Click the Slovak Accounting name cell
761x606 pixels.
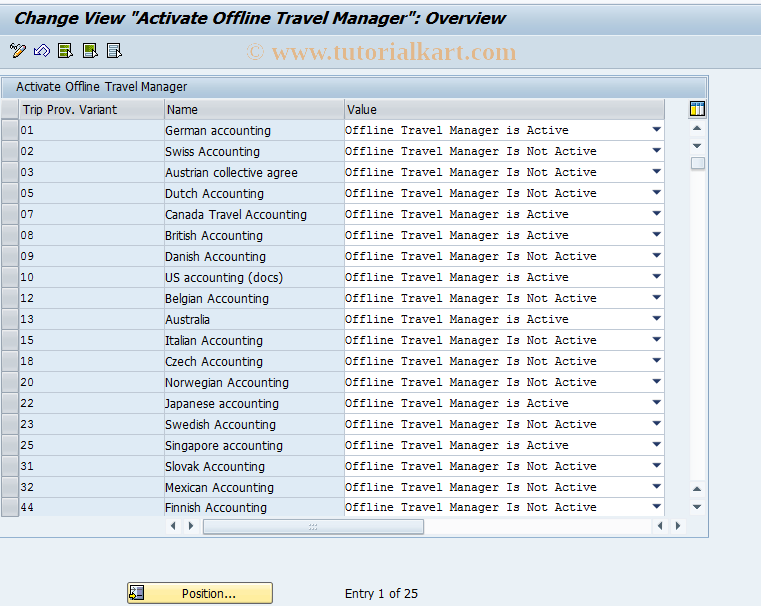click(254, 466)
